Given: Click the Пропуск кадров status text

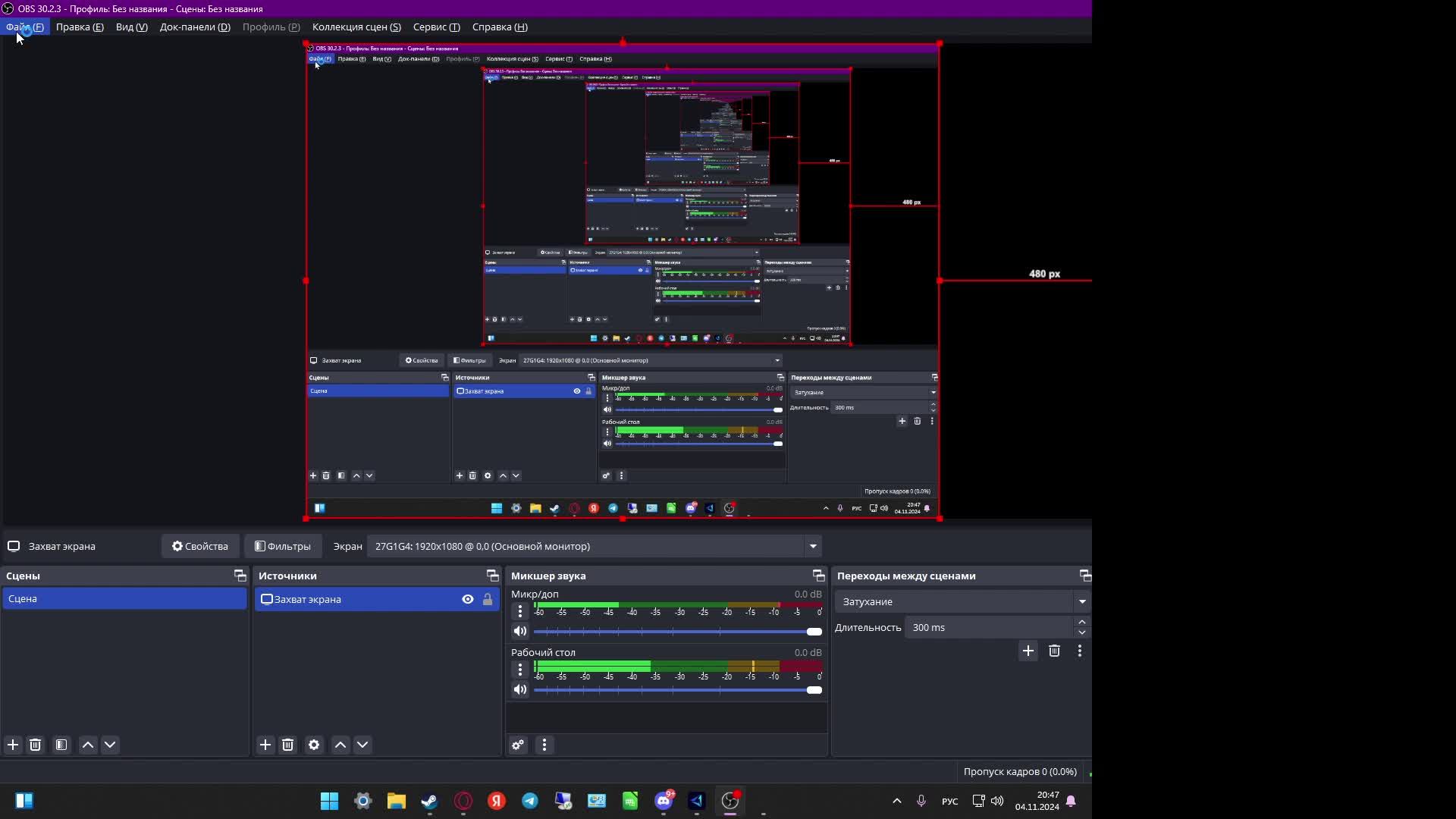Looking at the screenshot, I should [x=1020, y=771].
